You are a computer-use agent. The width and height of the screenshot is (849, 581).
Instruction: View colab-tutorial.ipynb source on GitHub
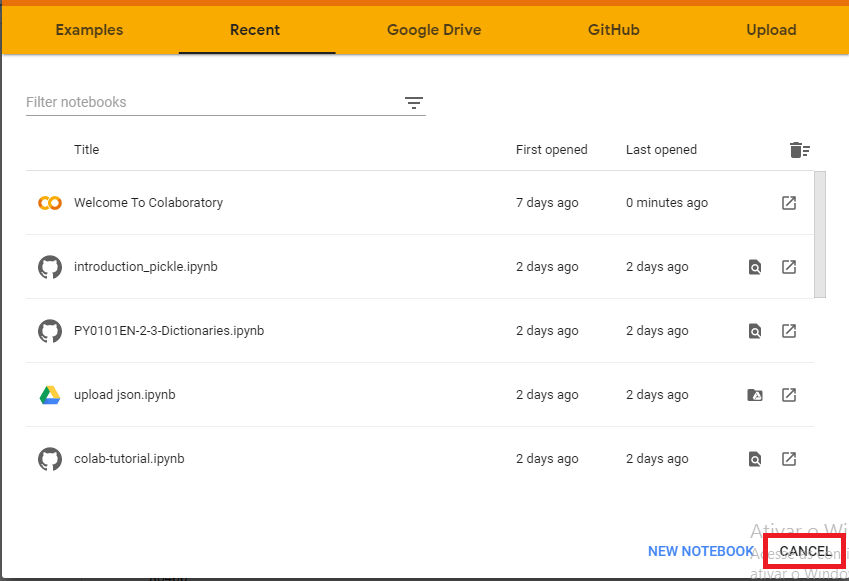tap(755, 459)
